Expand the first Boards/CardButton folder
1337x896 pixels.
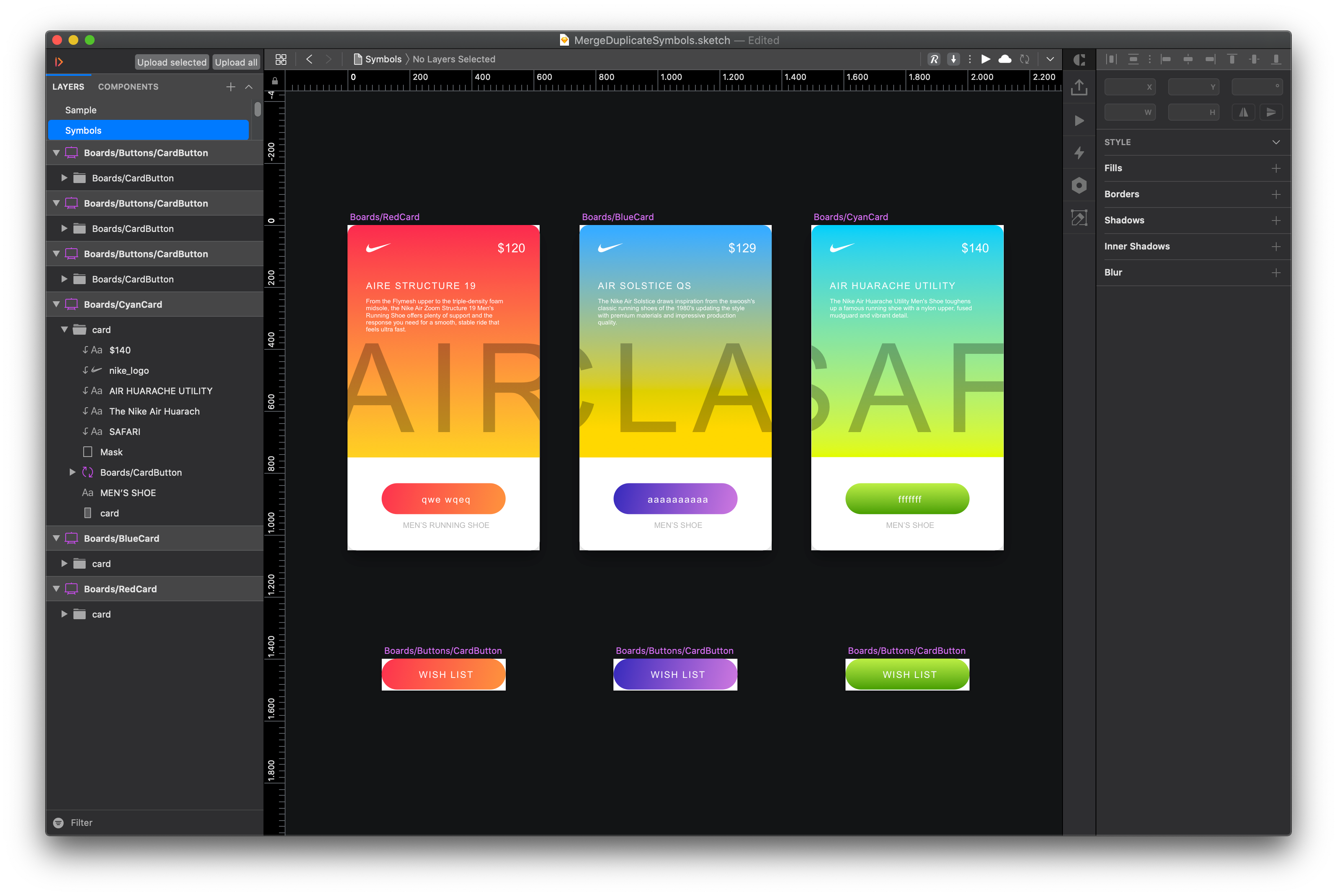coord(64,178)
